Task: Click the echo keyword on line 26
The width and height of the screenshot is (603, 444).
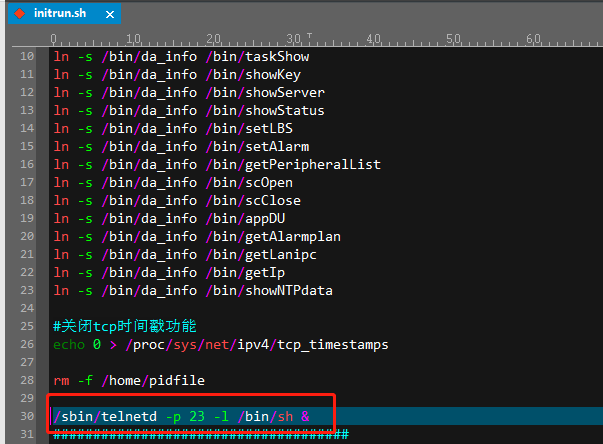Action: 70,344
